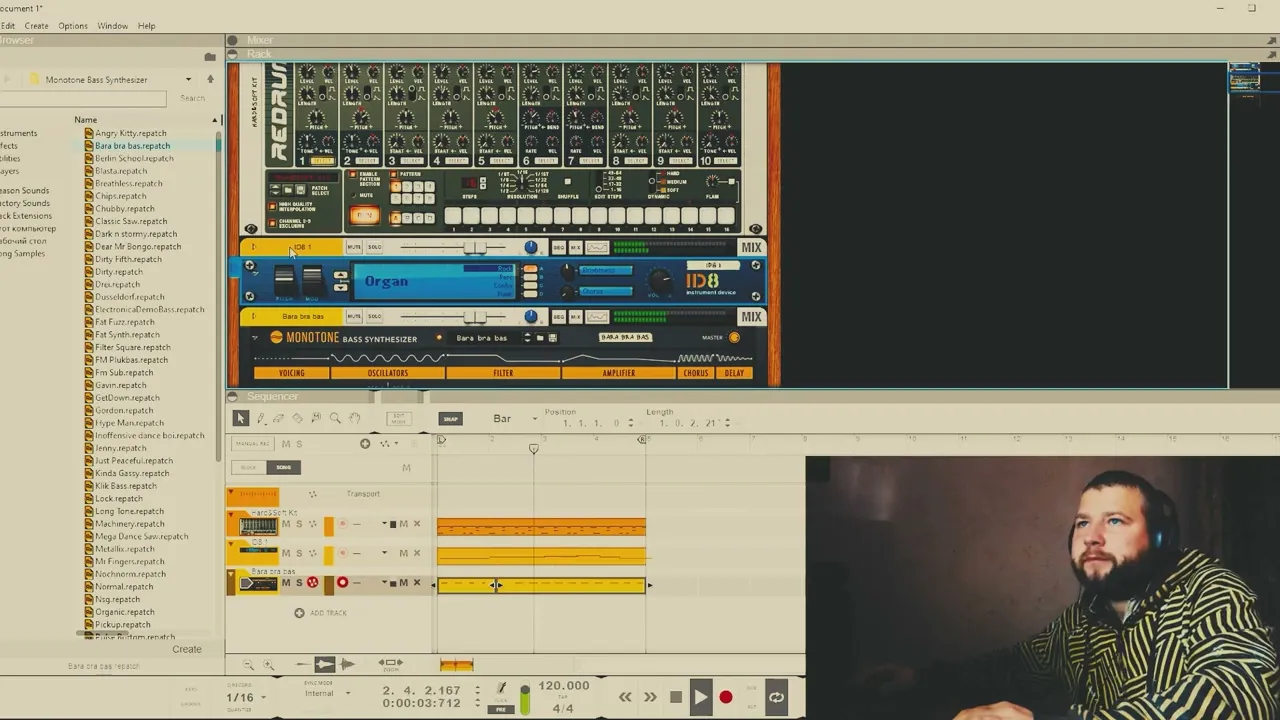Open Monotone OSCILLATORS section tab
Viewport: 1280px width, 720px height.
pyautogui.click(x=387, y=373)
